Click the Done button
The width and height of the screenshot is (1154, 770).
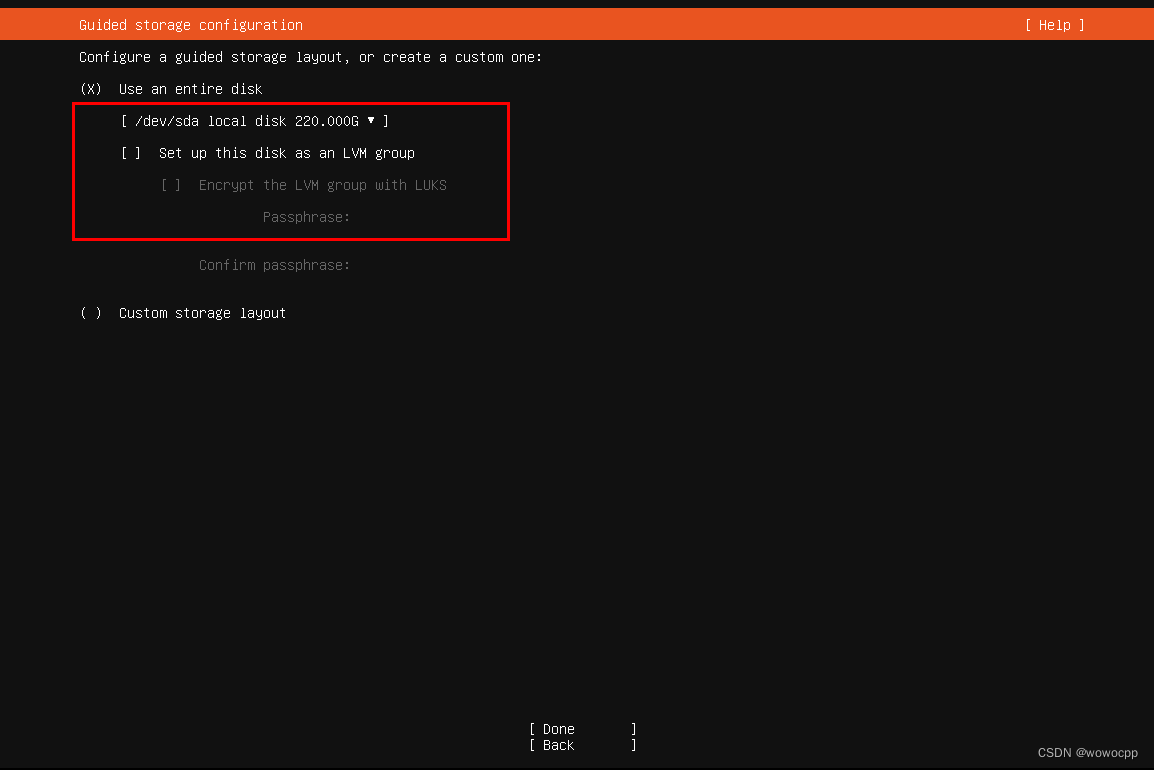[582, 729]
